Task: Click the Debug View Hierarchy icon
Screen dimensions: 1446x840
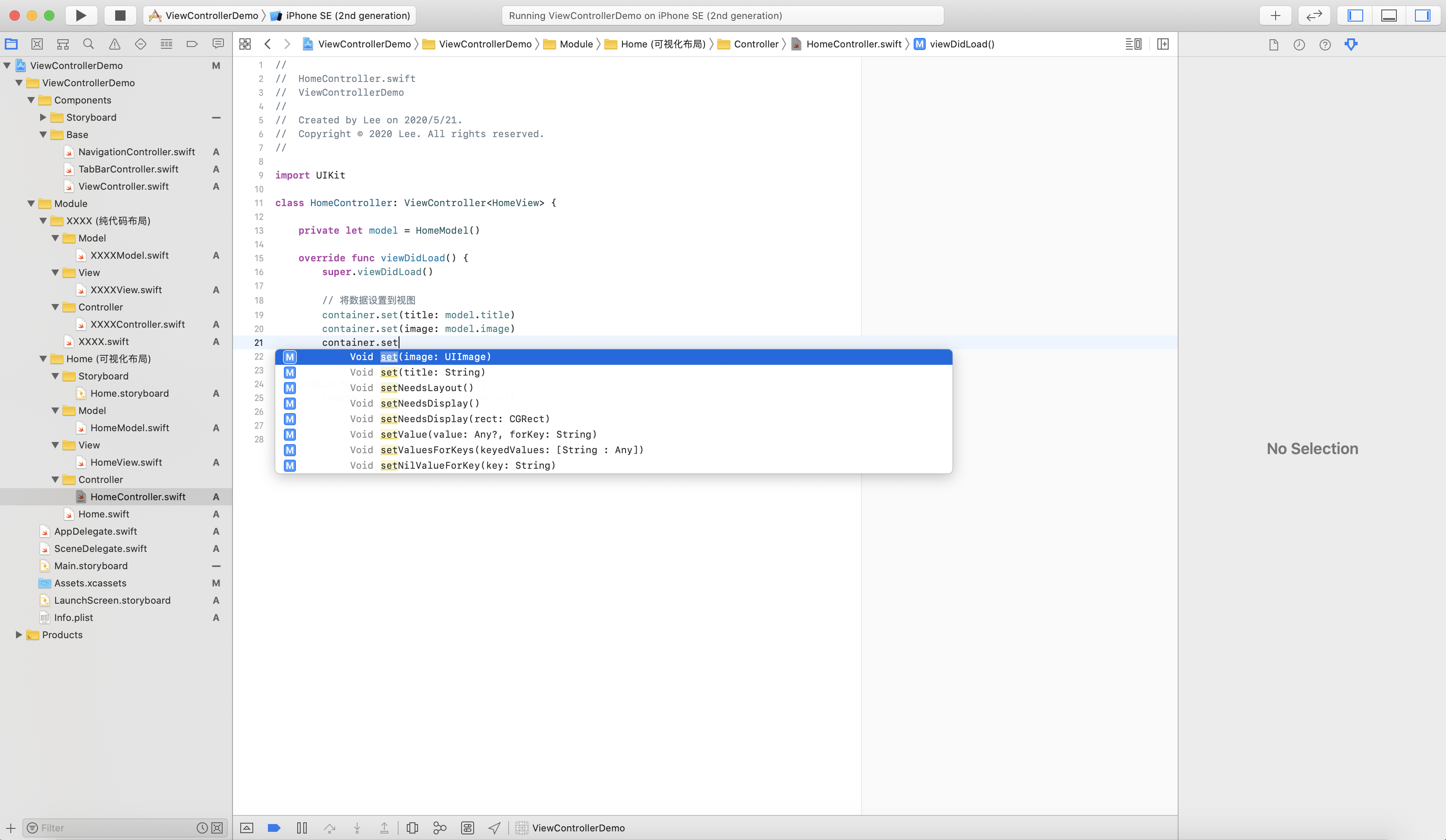Action: click(x=412, y=827)
